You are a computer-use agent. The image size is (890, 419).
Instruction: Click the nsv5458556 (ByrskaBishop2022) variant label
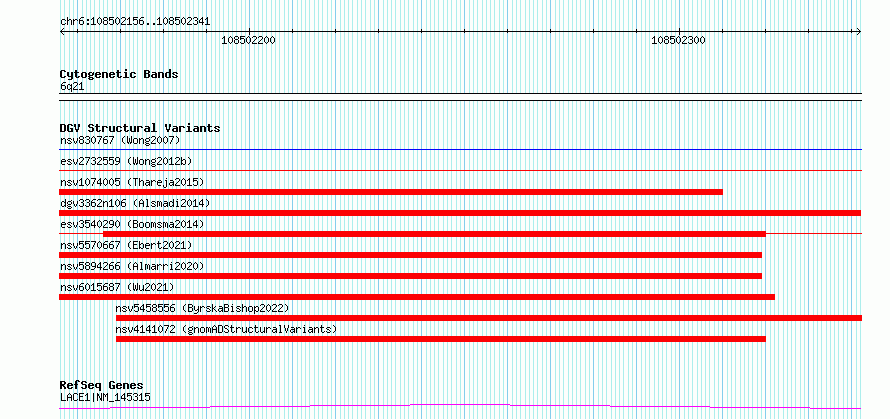point(203,308)
